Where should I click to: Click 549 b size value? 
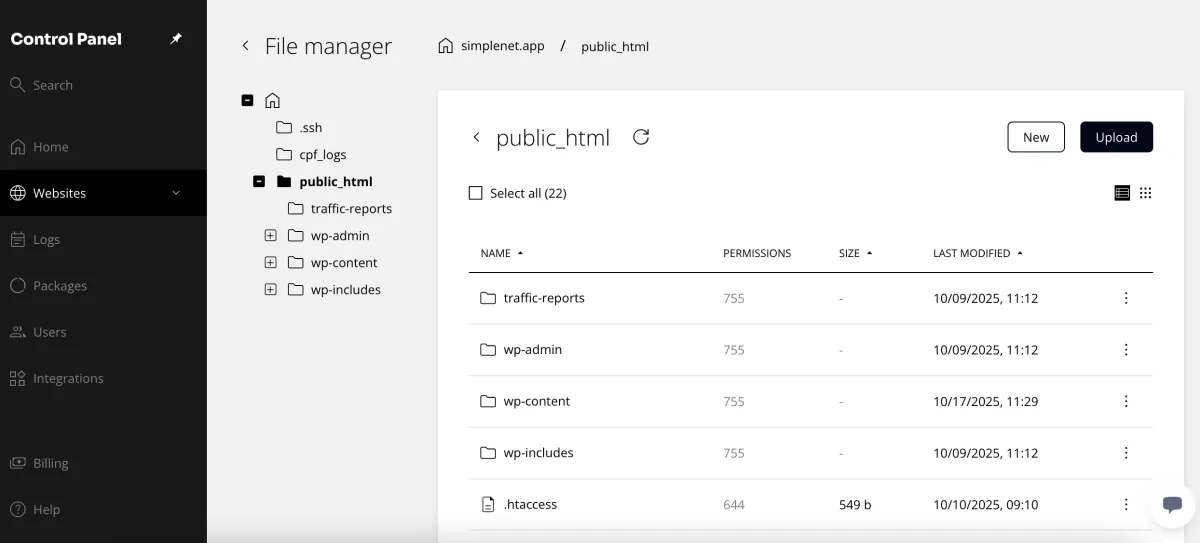pyautogui.click(x=855, y=505)
